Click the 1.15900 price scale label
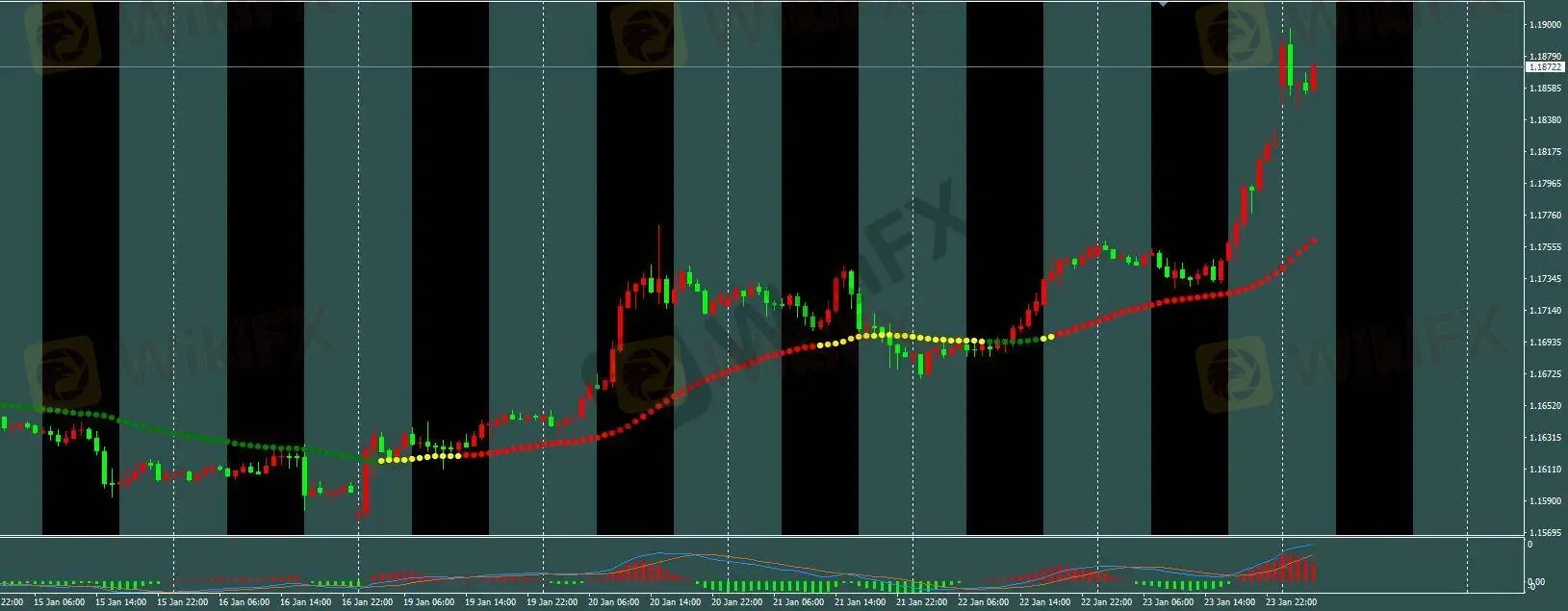The height and width of the screenshot is (611, 1568). coord(1543,501)
